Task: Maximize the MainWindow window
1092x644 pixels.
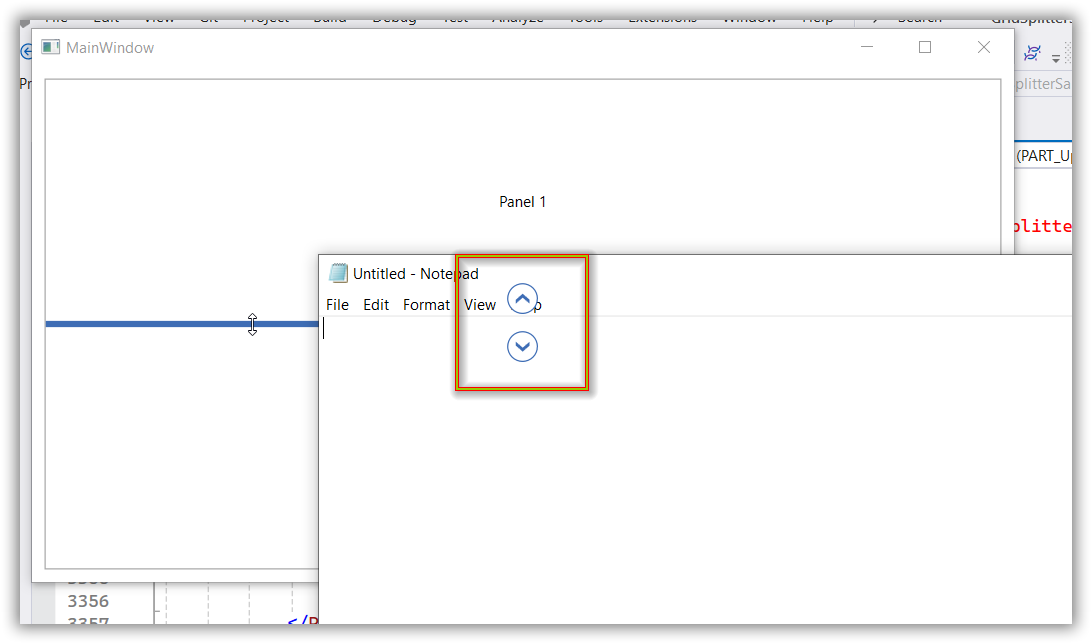Action: (x=925, y=47)
